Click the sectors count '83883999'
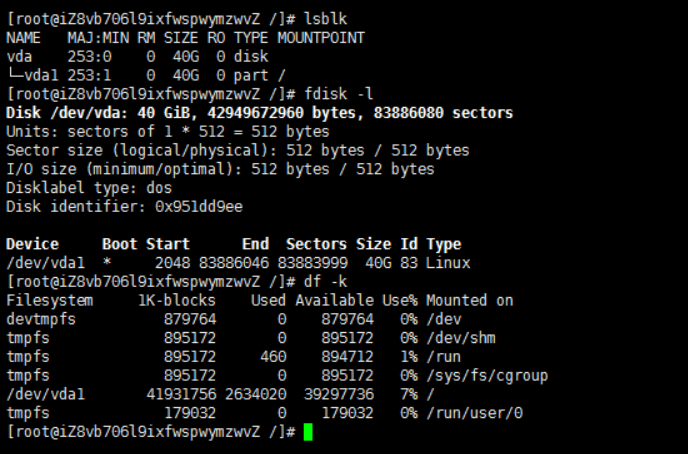Image resolution: width=688 pixels, height=454 pixels. [x=313, y=263]
